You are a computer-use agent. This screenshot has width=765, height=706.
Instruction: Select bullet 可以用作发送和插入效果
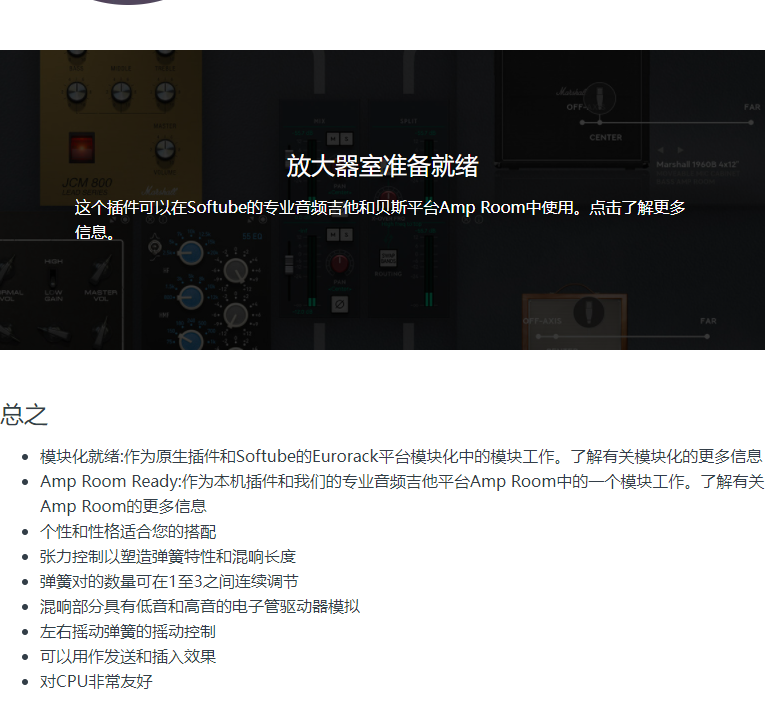(x=128, y=657)
